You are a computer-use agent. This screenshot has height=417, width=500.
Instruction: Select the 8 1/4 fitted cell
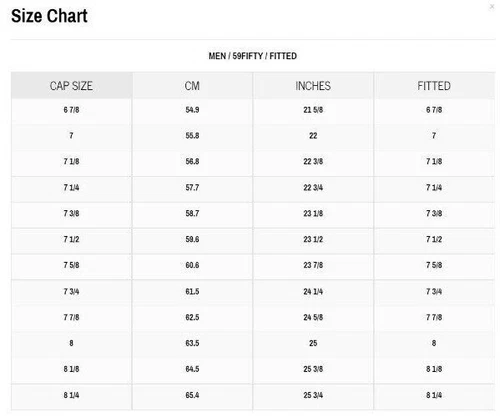point(434,395)
